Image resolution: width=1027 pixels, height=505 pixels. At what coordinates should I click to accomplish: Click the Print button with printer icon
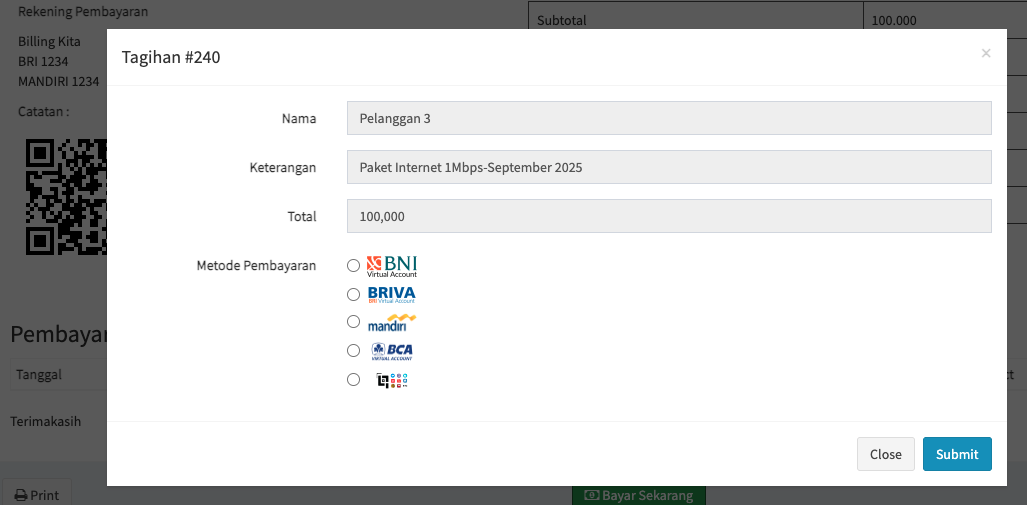click(37, 494)
